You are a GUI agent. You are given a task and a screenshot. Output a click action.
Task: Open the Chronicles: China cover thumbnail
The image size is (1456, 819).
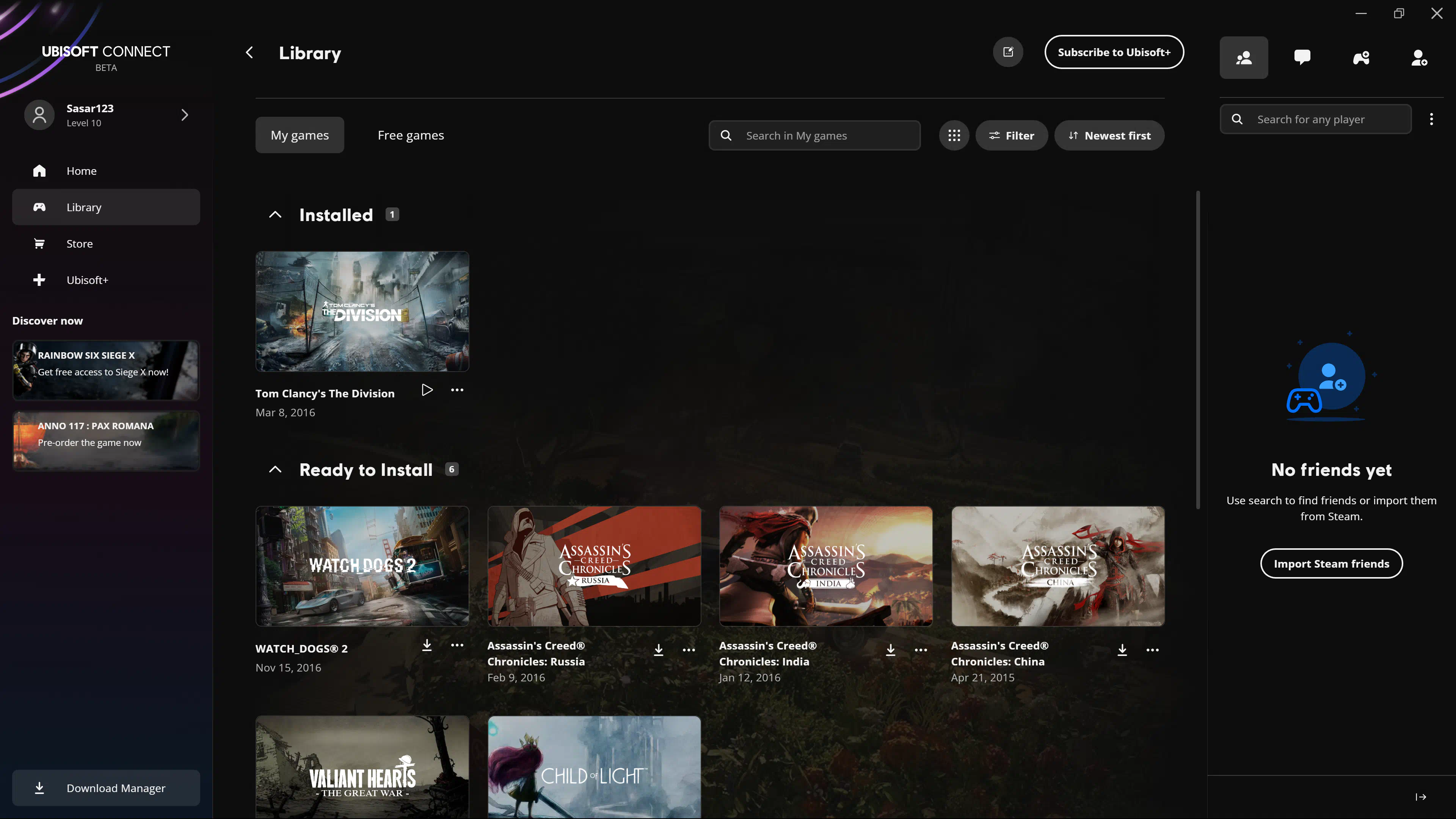tap(1058, 566)
